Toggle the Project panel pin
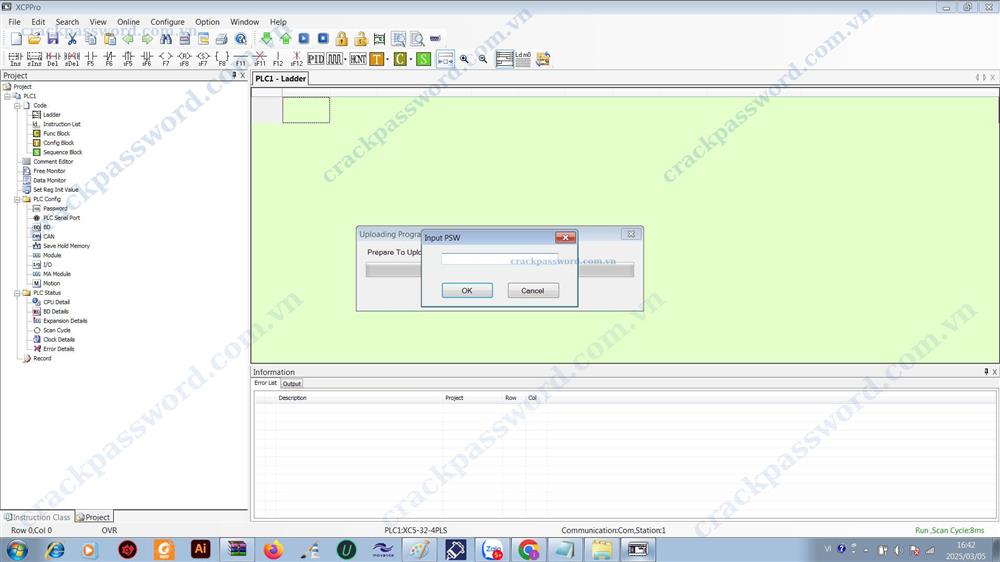 point(233,75)
